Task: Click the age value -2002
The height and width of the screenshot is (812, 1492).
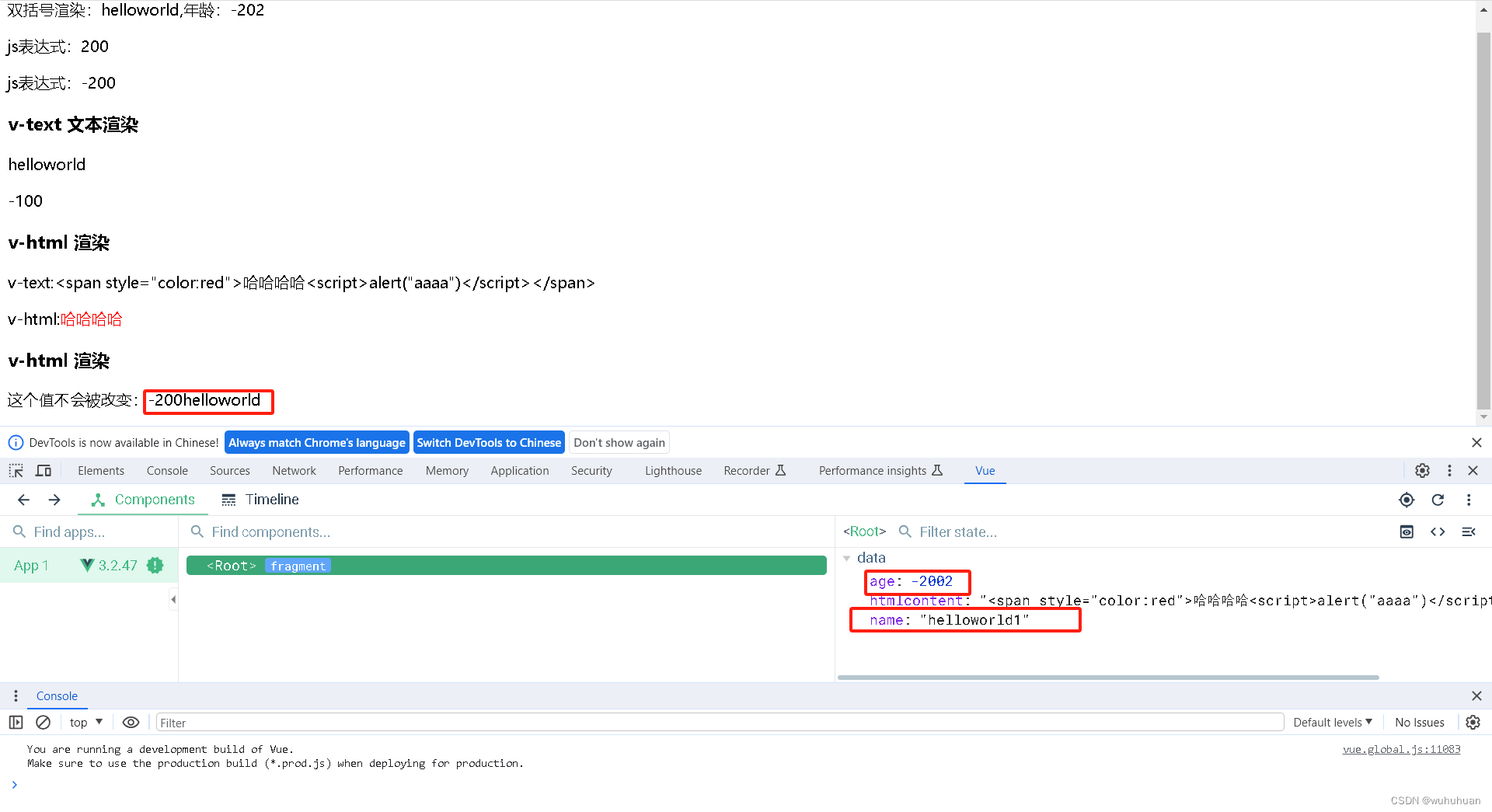Action: coord(932,581)
